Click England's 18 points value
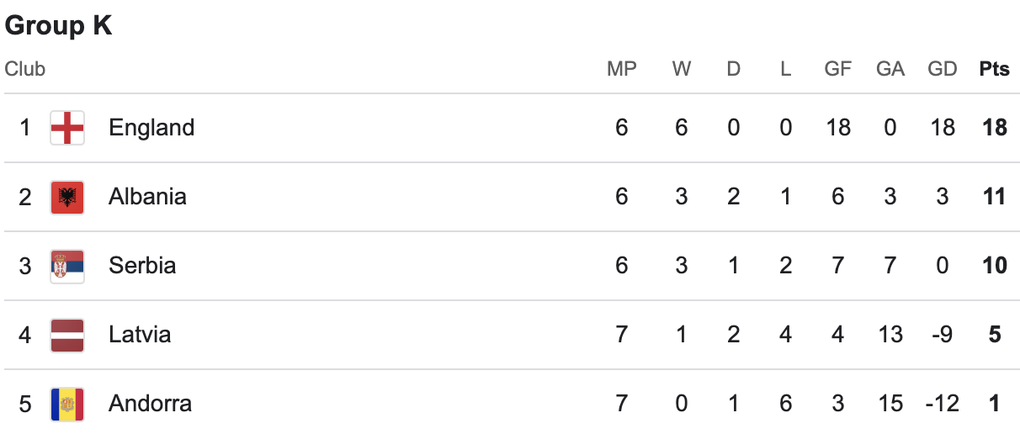This screenshot has width=1020, height=434. coord(994,128)
